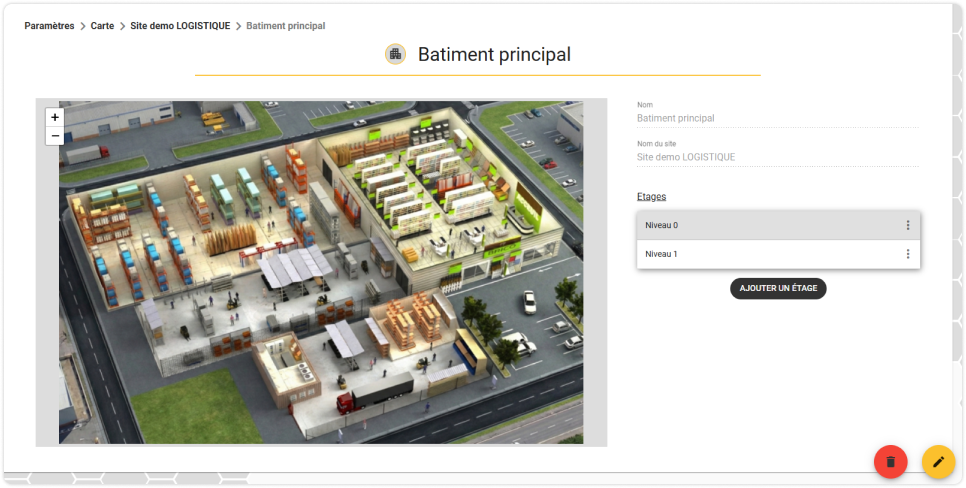This screenshot has width=966, height=488.
Task: Select the Niveau 1 floor row
Action: coord(778,254)
